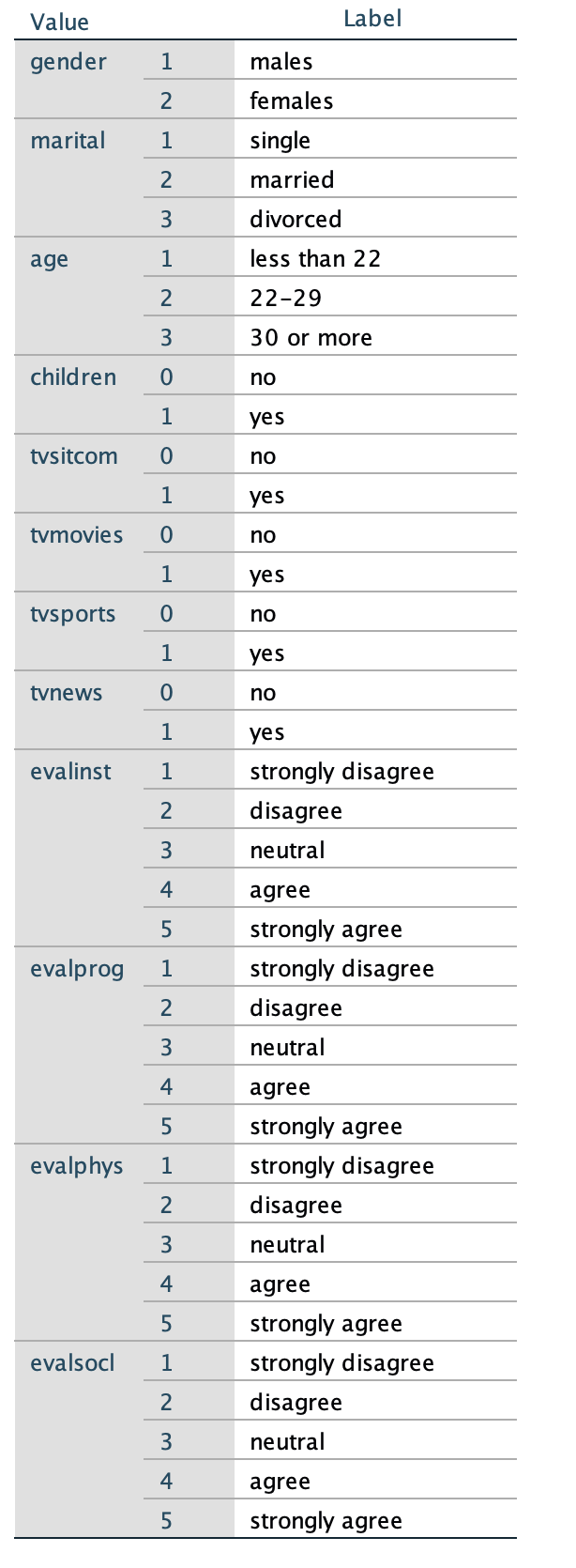Select the evalsocl variable name
Image resolution: width=576 pixels, height=1568 pixels.
(x=72, y=1363)
